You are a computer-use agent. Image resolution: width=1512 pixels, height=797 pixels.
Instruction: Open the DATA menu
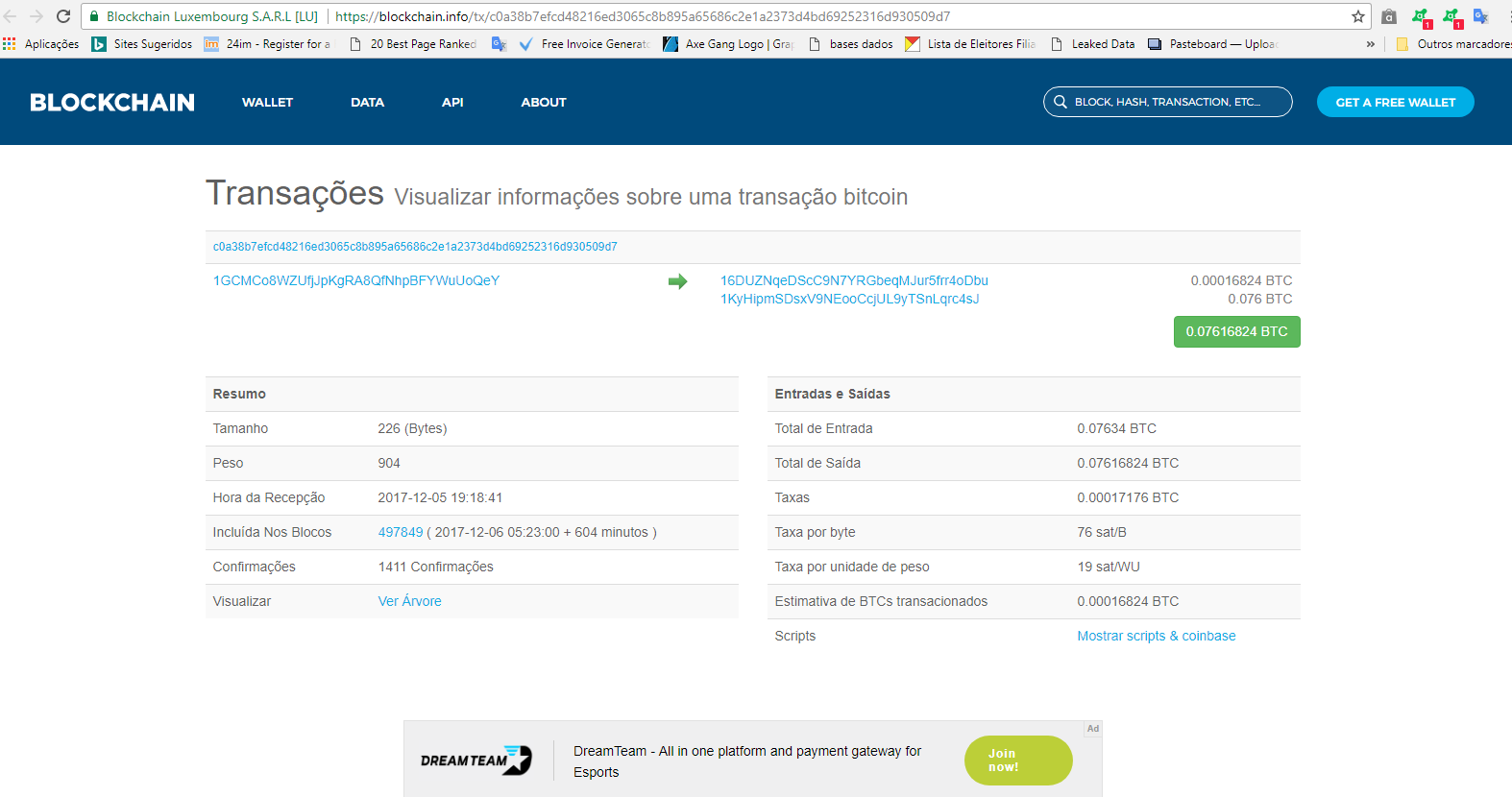pos(367,102)
